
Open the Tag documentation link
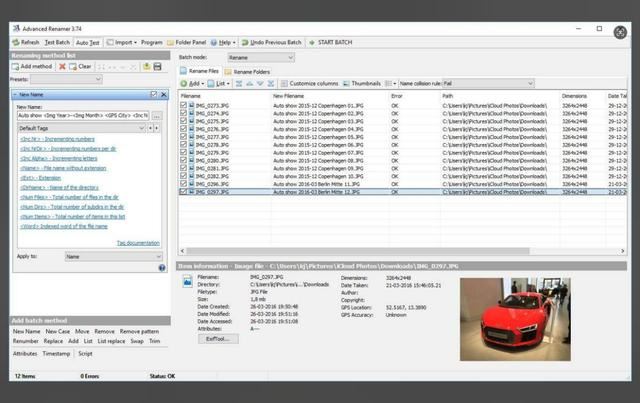(x=138, y=243)
